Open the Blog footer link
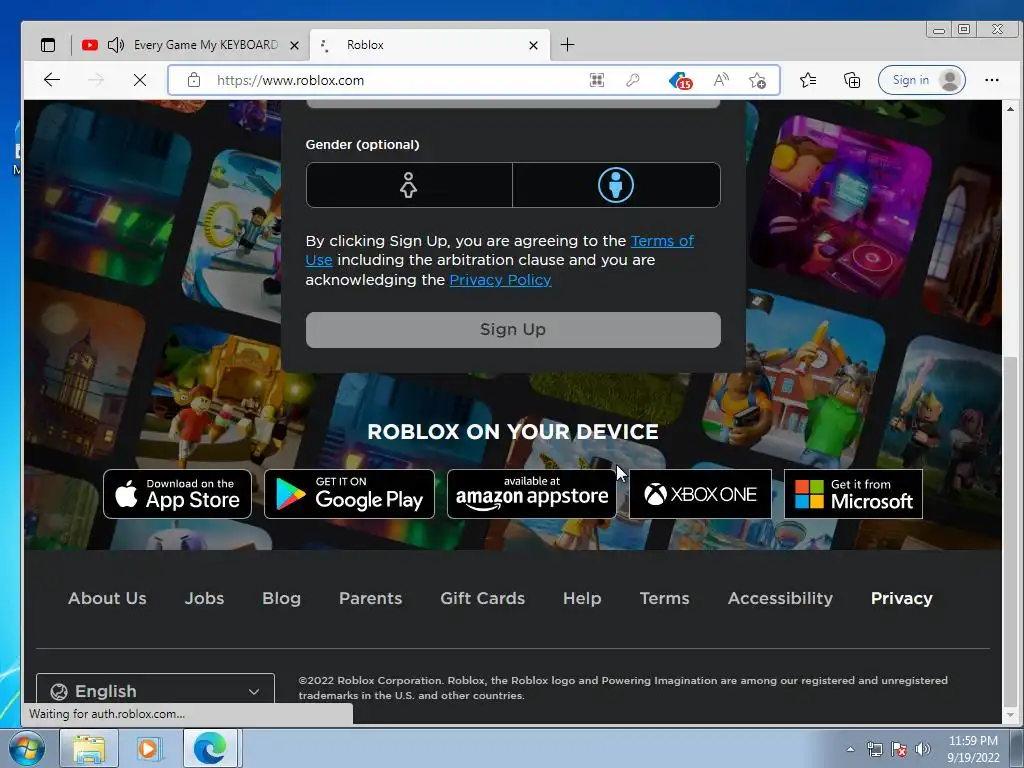 [x=281, y=598]
